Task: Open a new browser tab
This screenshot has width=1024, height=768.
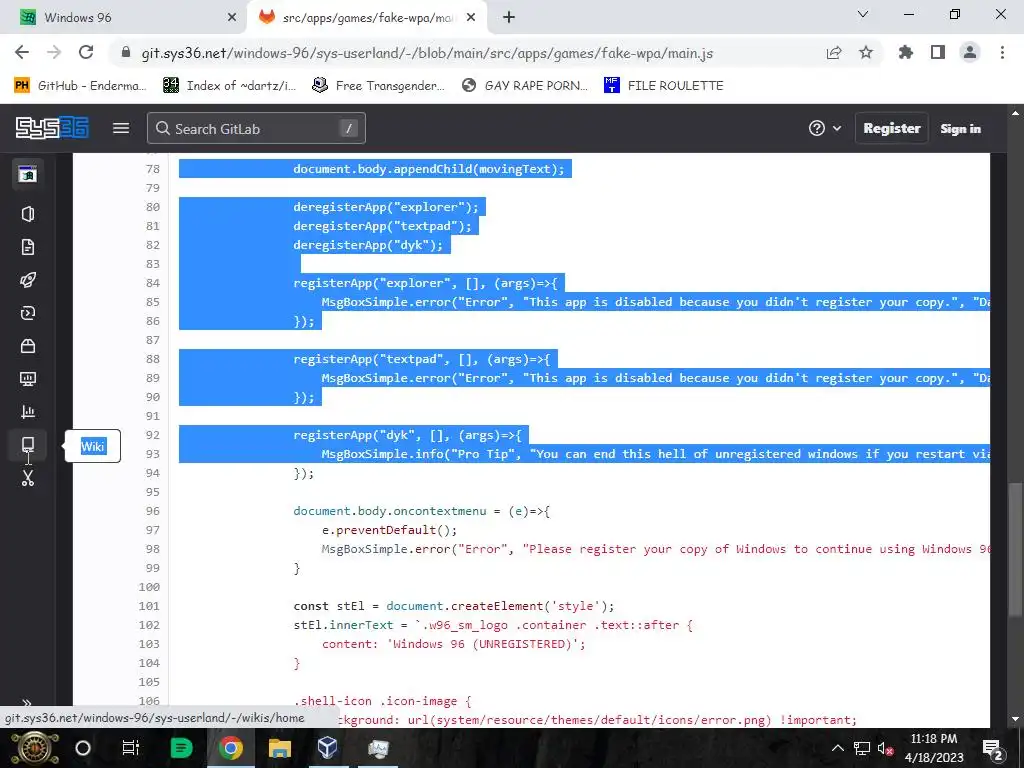Action: (x=509, y=18)
